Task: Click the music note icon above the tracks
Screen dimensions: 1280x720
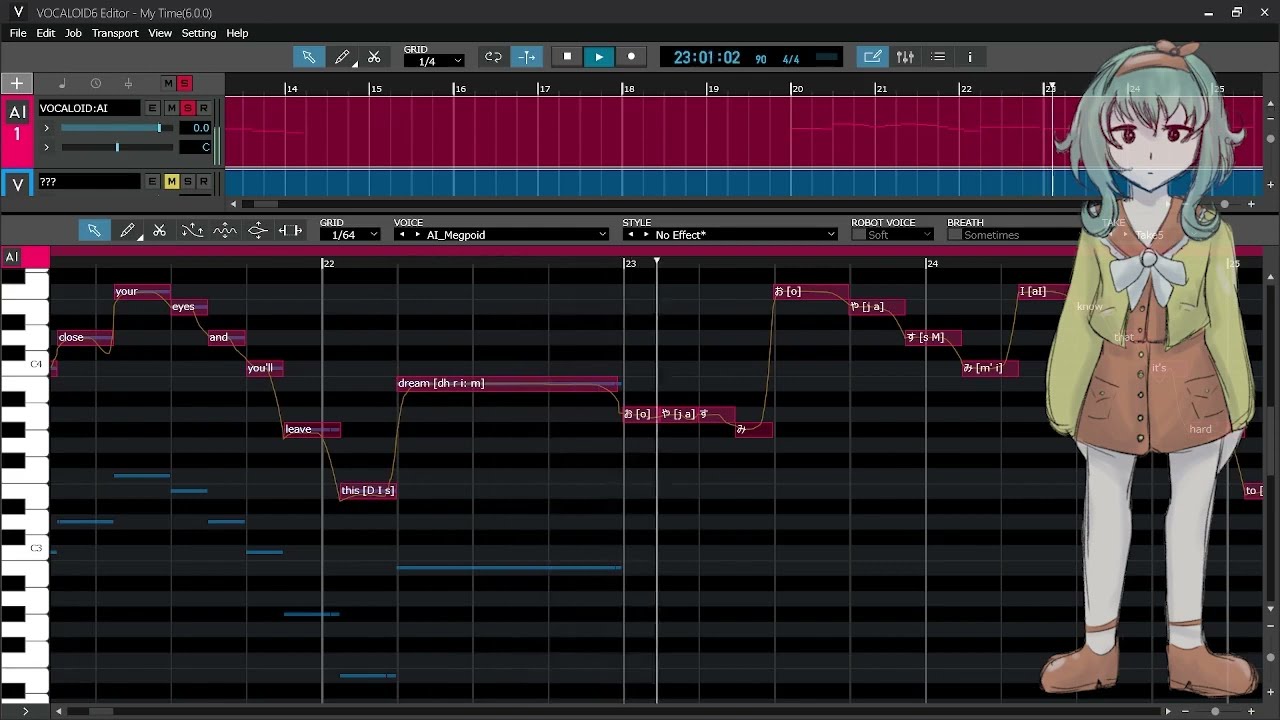Action: point(62,84)
